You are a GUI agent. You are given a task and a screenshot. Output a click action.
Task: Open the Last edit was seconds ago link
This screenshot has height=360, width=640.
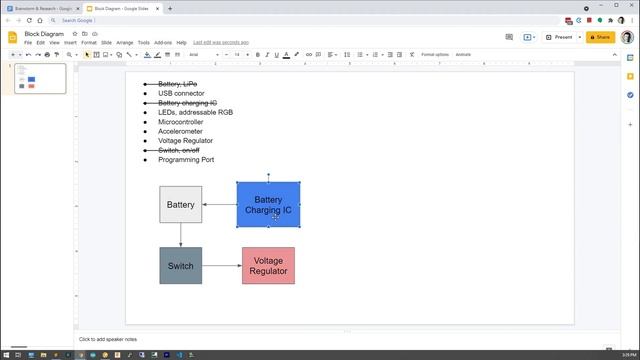(x=221, y=42)
